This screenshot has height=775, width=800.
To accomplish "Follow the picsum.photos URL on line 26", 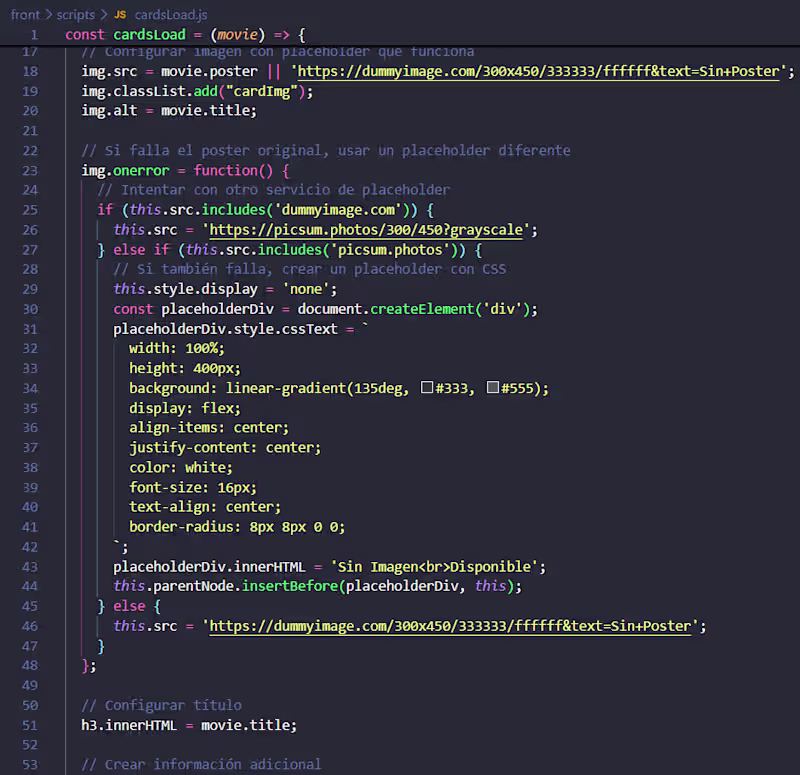I will [x=366, y=230].
